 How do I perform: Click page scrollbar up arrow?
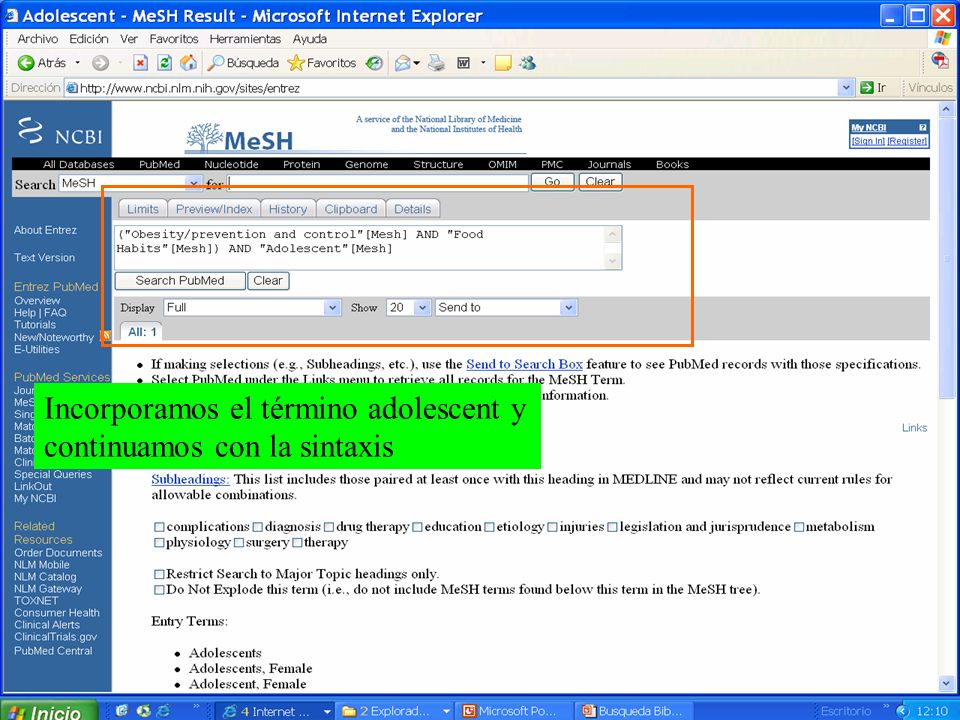tap(947, 110)
